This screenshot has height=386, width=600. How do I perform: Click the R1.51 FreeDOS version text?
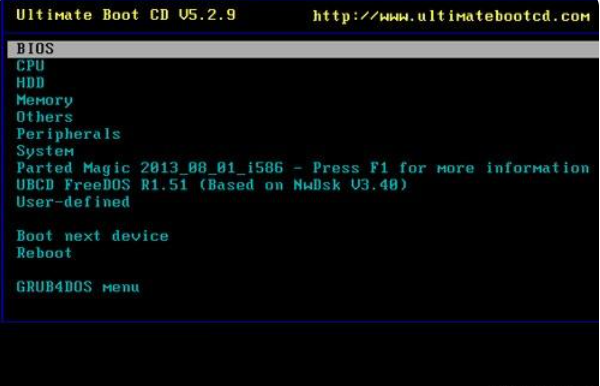[x=165, y=185]
